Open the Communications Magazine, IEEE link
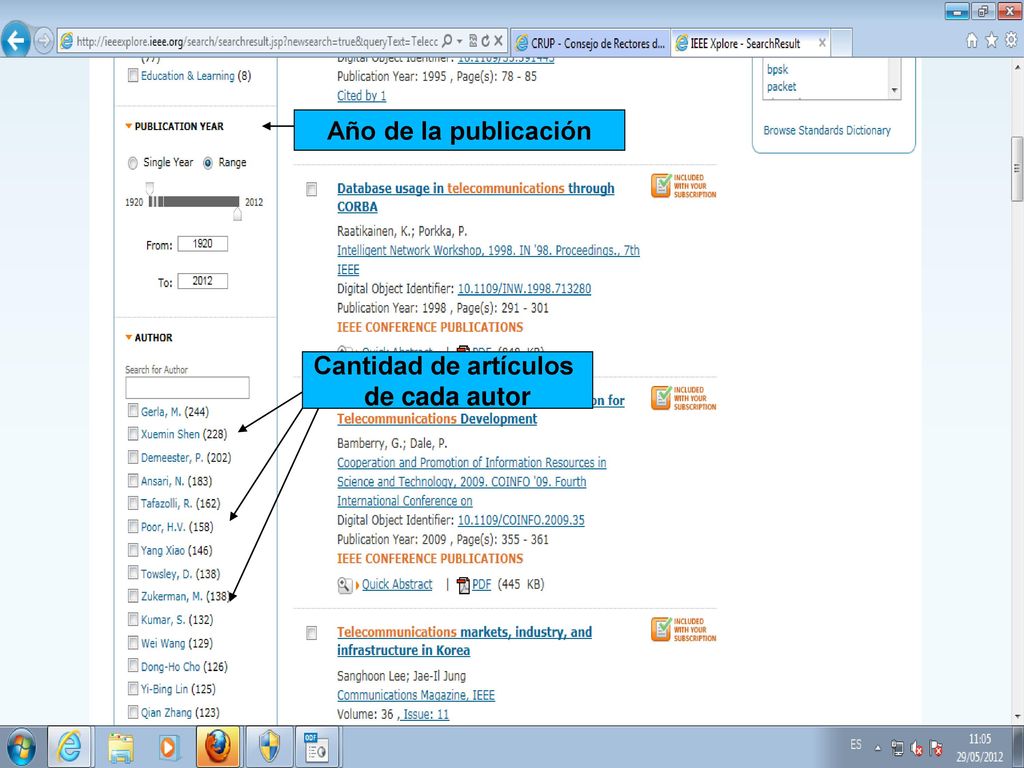 (x=416, y=696)
